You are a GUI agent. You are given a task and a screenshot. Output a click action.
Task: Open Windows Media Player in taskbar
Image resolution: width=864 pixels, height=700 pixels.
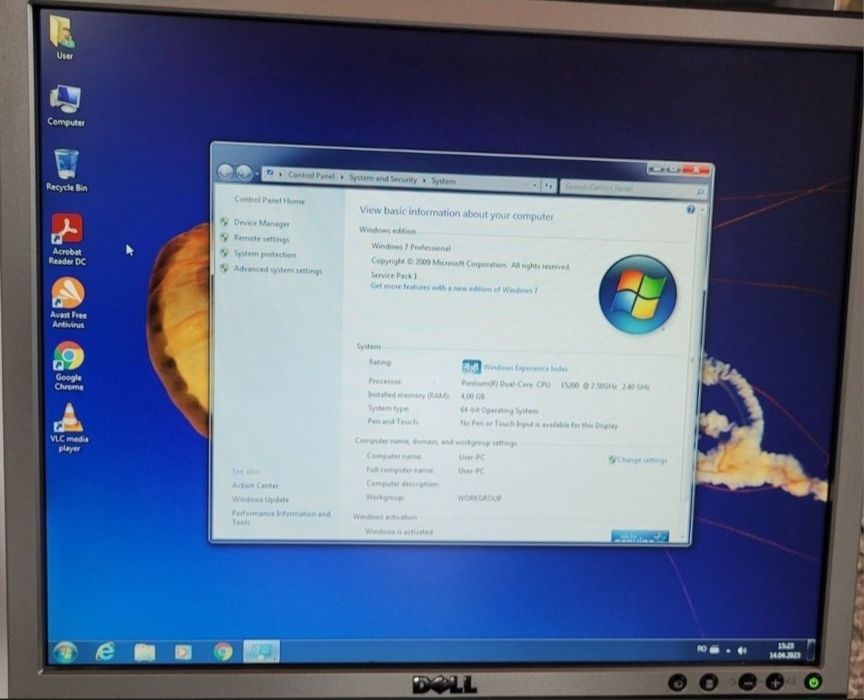tap(183, 652)
